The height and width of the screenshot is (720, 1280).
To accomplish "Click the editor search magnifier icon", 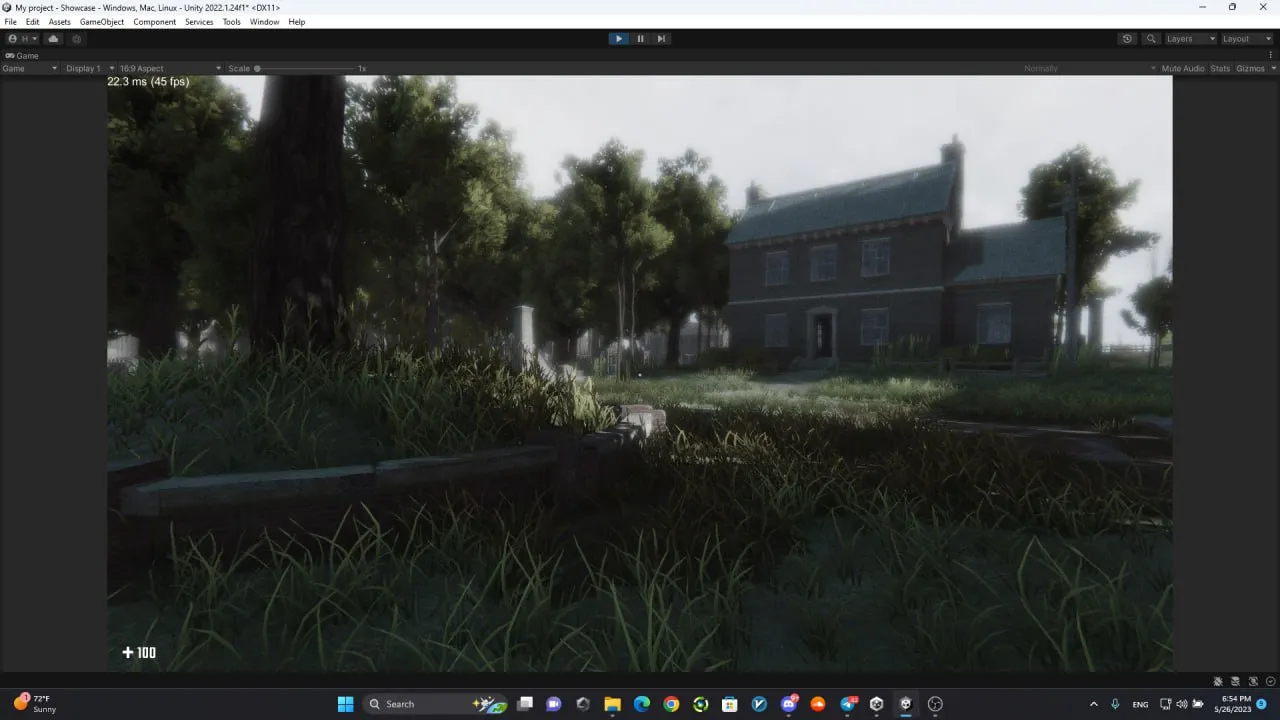I will (1151, 39).
